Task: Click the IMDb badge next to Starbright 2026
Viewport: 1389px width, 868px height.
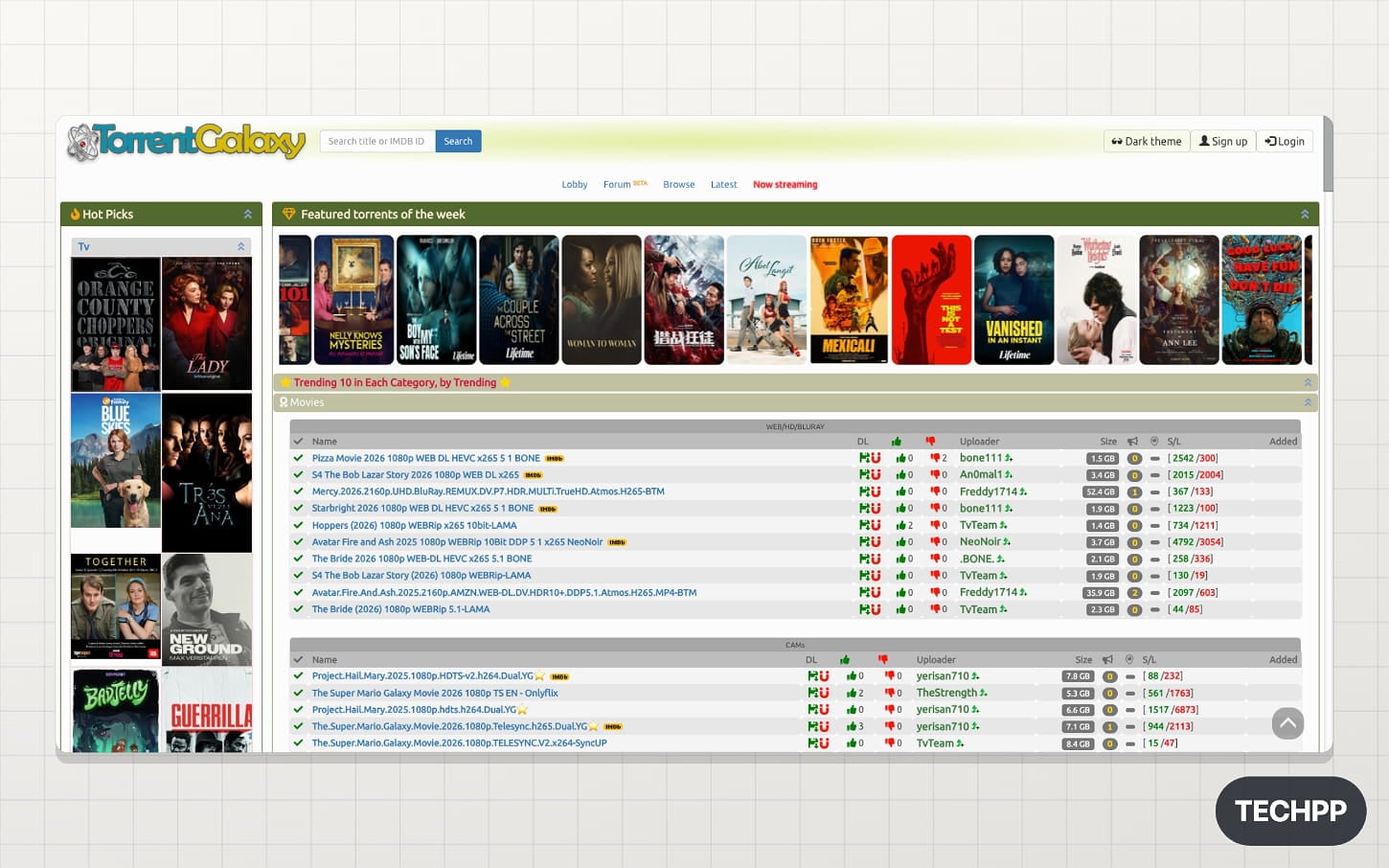Action: click(548, 509)
